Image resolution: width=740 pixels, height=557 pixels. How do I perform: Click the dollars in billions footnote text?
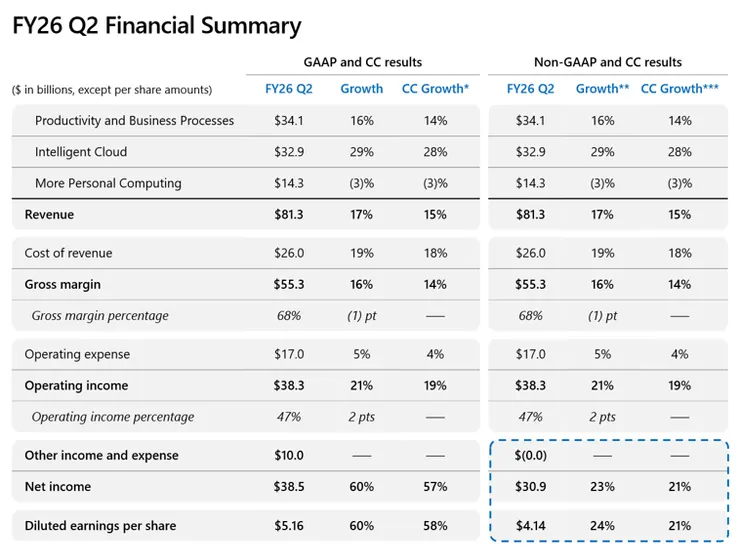[112, 90]
